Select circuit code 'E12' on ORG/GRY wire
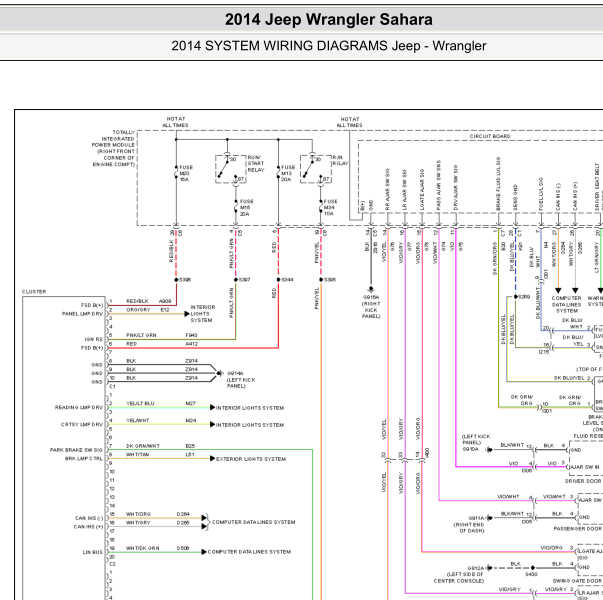Image resolution: width=603 pixels, height=600 pixels. (x=165, y=310)
